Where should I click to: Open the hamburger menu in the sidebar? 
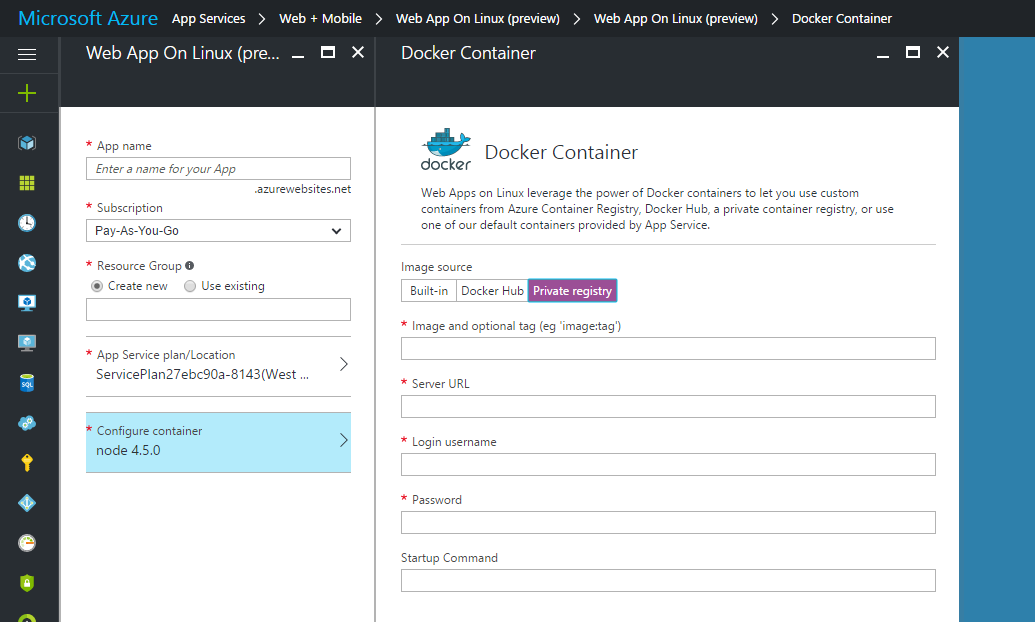pyautogui.click(x=27, y=54)
